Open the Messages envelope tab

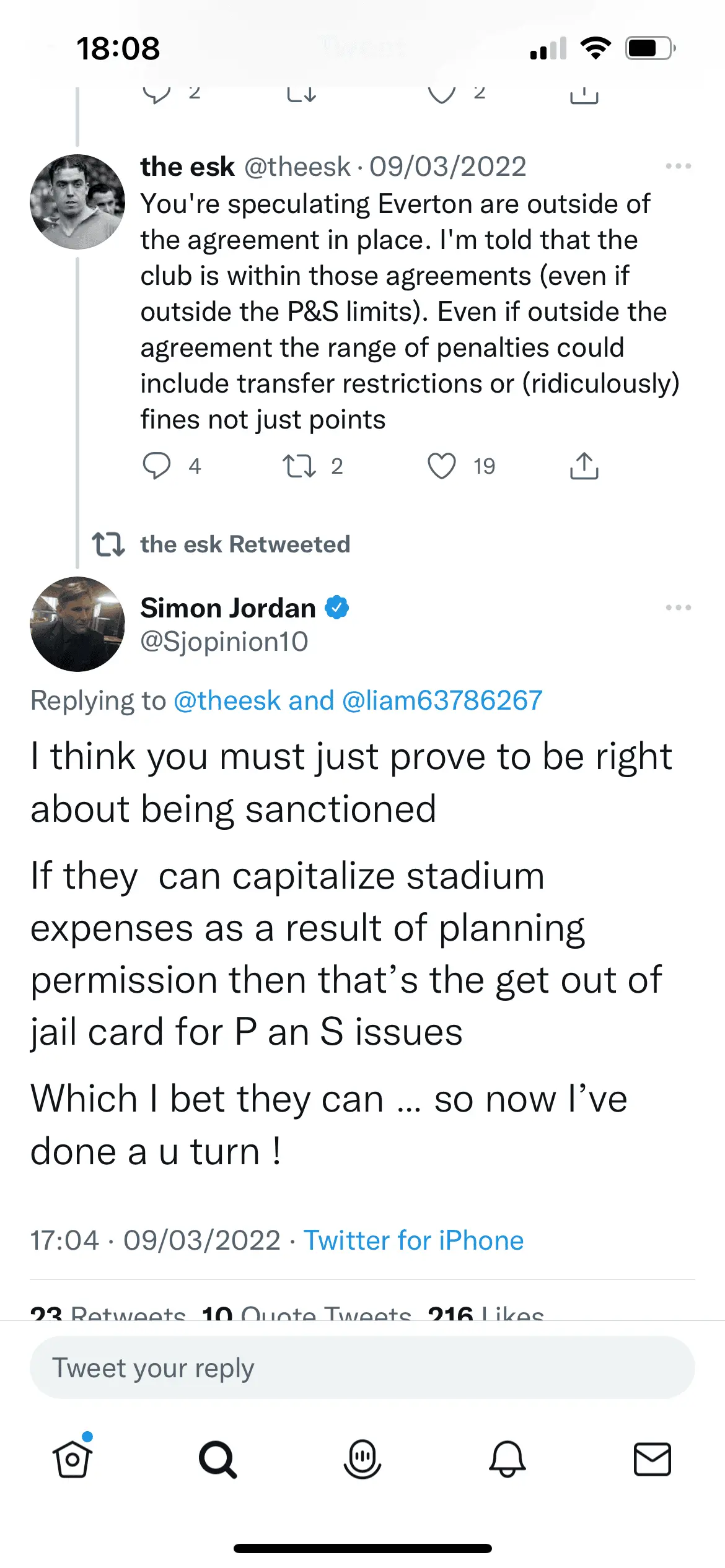coord(652,1459)
